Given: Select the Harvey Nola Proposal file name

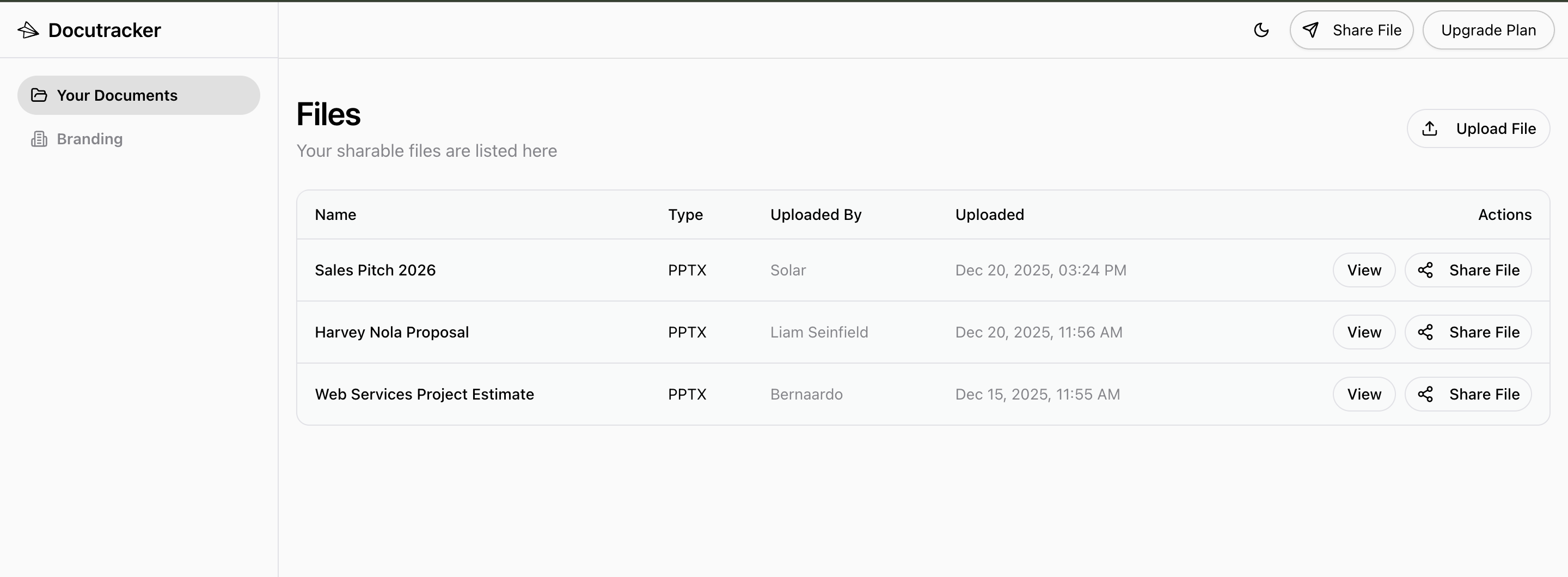Looking at the screenshot, I should coord(391,333).
